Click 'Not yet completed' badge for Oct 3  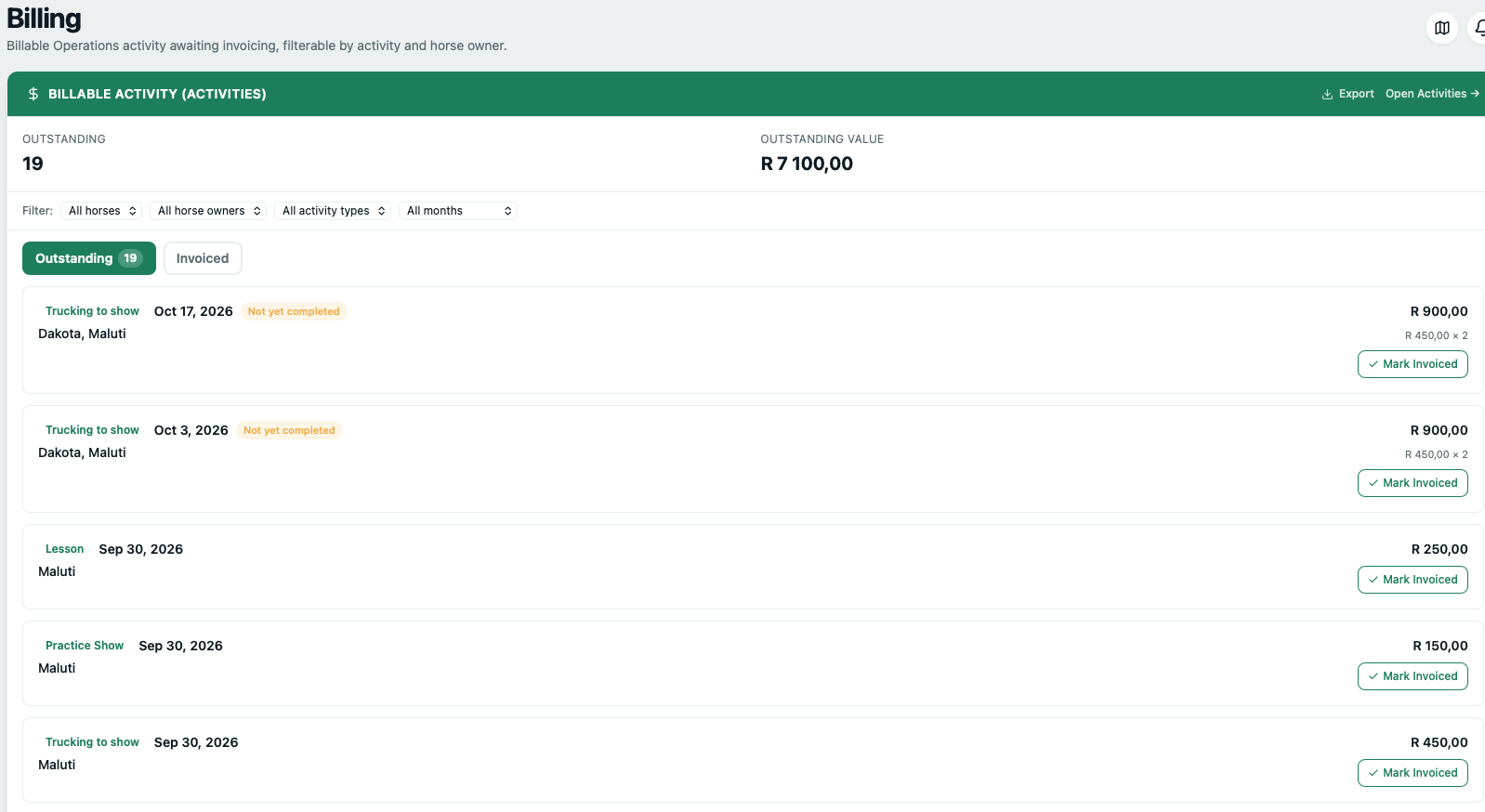tap(289, 430)
